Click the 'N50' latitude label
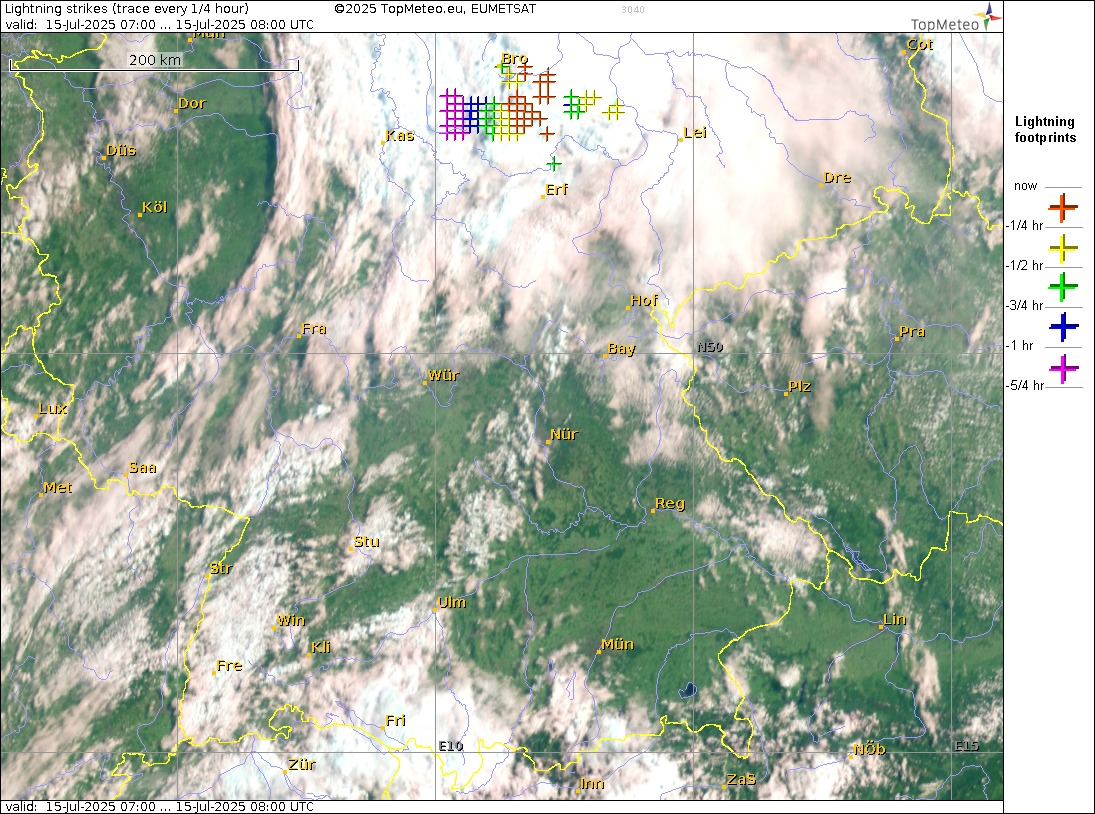Viewport: 1095px width, 814px height. (x=710, y=347)
